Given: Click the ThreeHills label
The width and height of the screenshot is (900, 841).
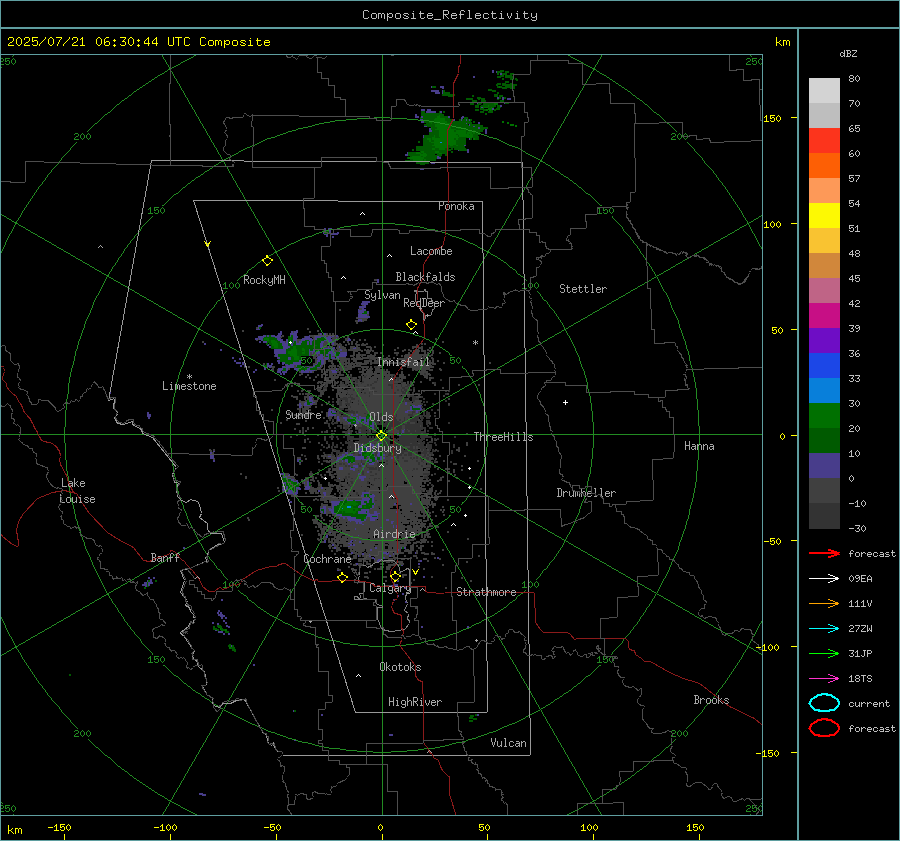Looking at the screenshot, I should tap(503, 437).
